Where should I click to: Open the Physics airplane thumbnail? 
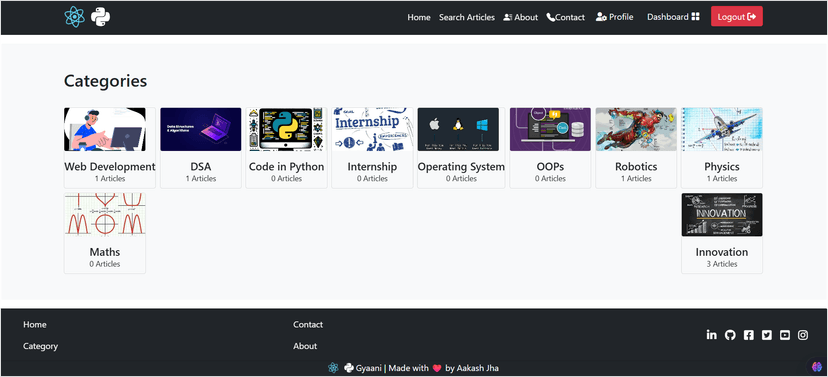722,129
